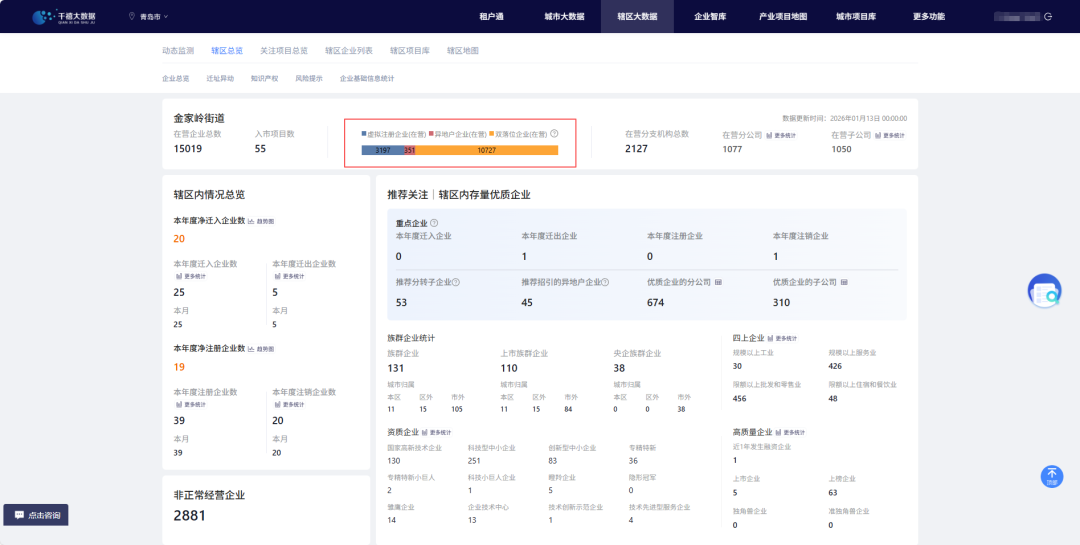The image size is (1080, 545).
Task: Open the 企业智库 nav menu
Action: tap(710, 17)
